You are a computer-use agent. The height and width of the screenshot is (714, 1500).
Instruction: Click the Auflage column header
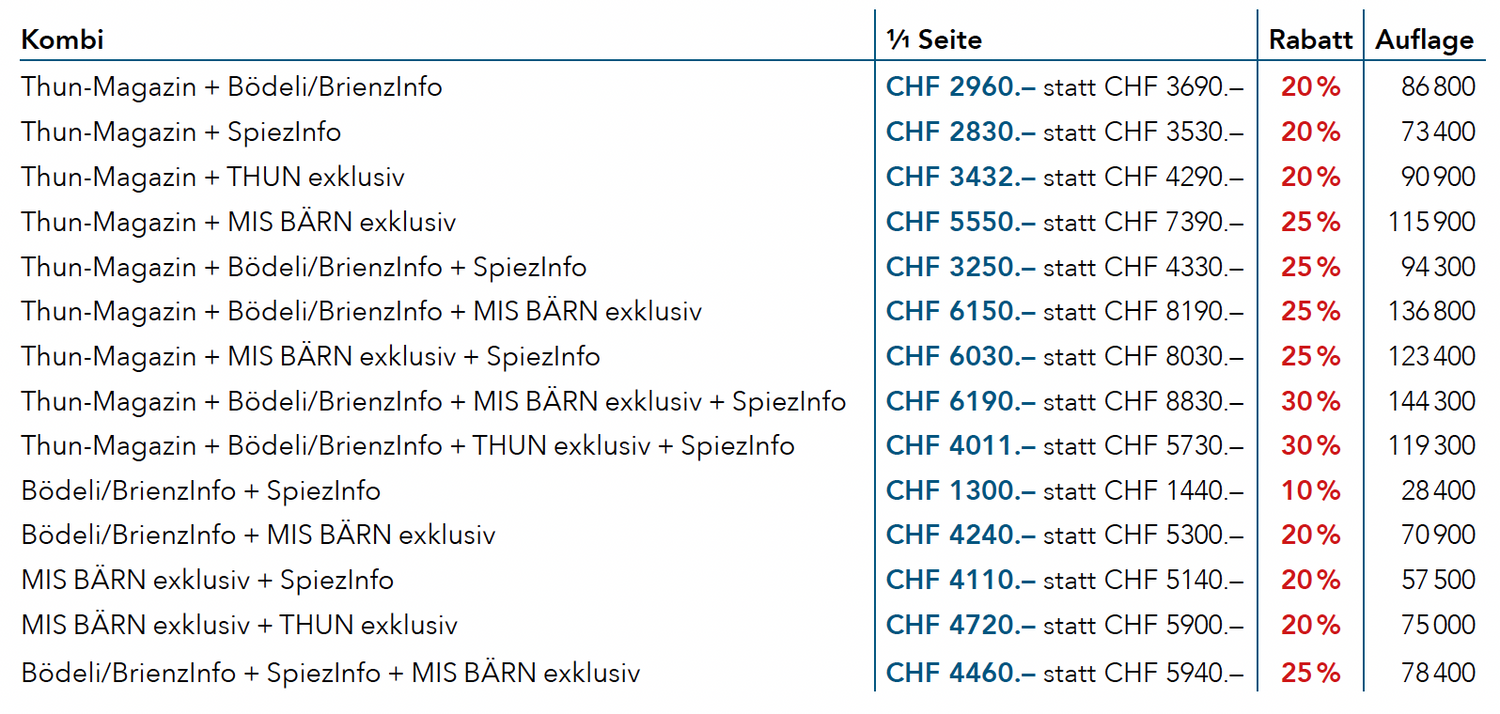point(1424,39)
